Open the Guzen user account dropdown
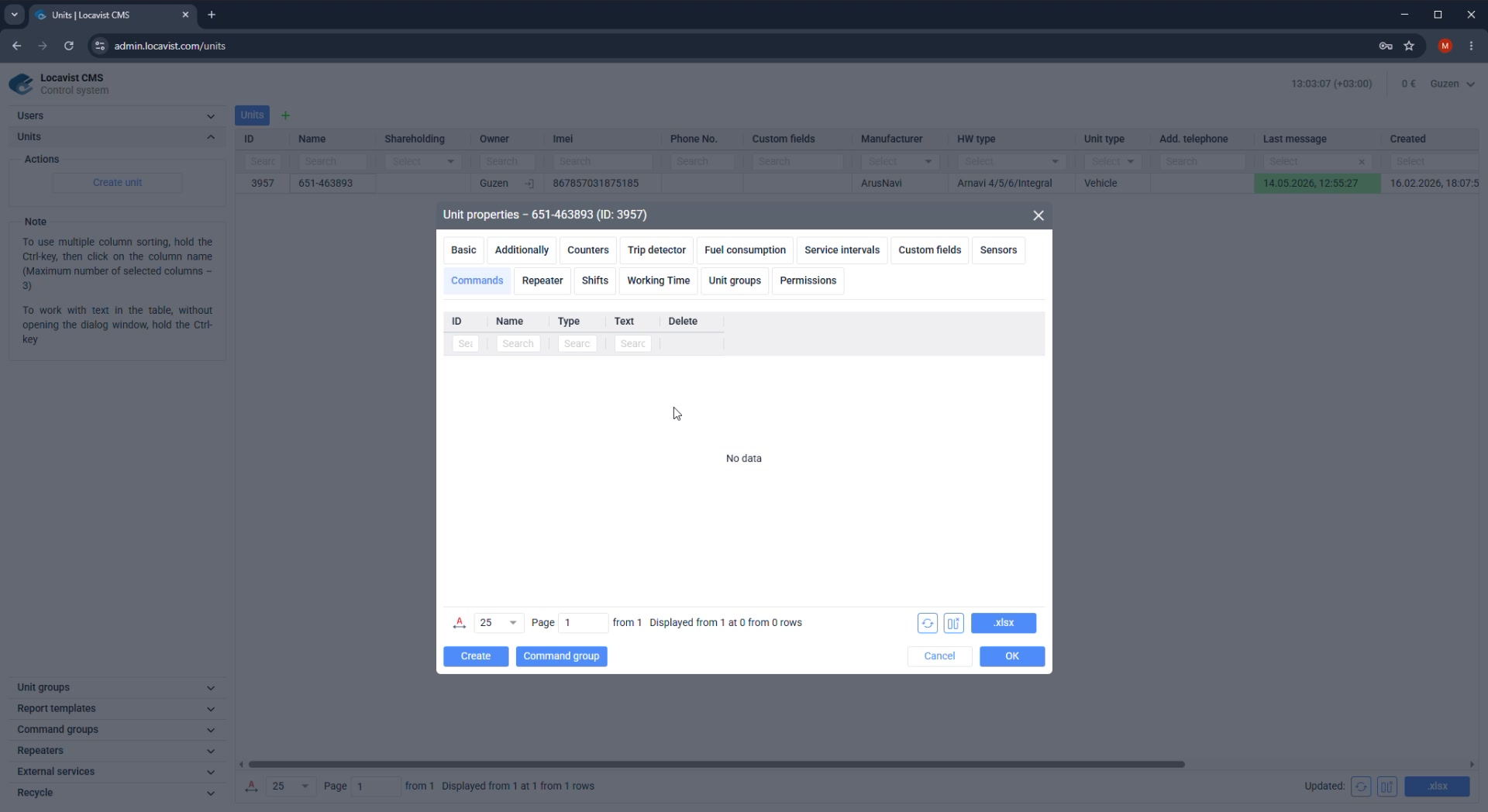The image size is (1488, 812). [x=1452, y=84]
